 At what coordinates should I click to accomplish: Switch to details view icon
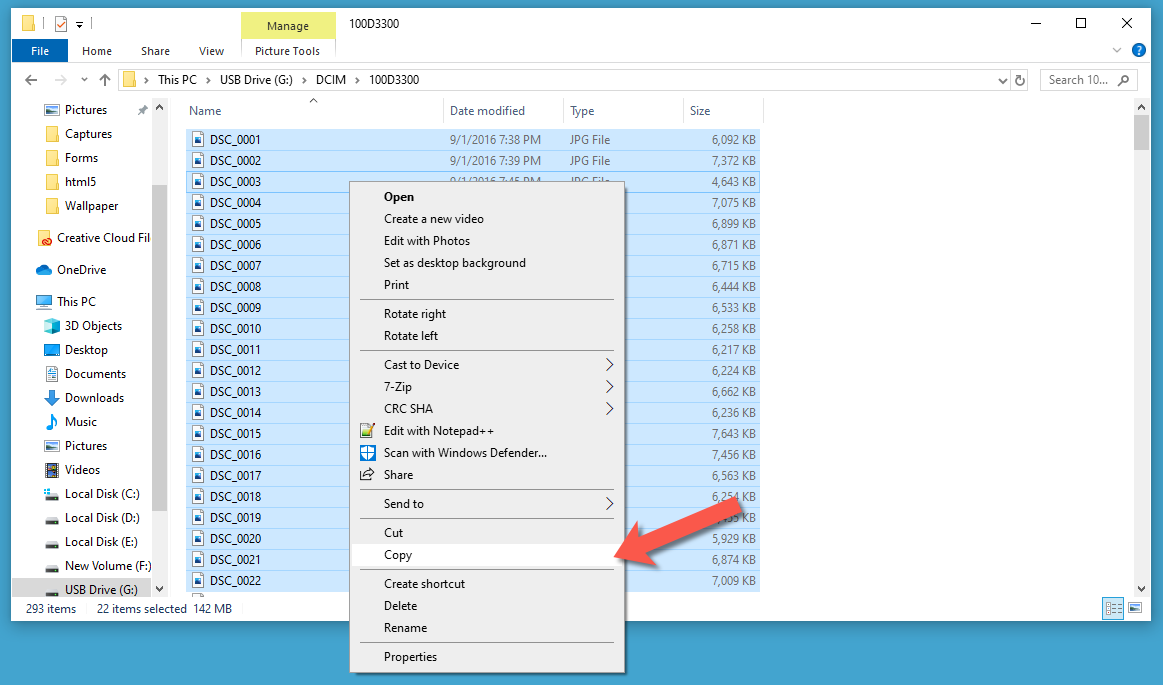tap(1113, 608)
